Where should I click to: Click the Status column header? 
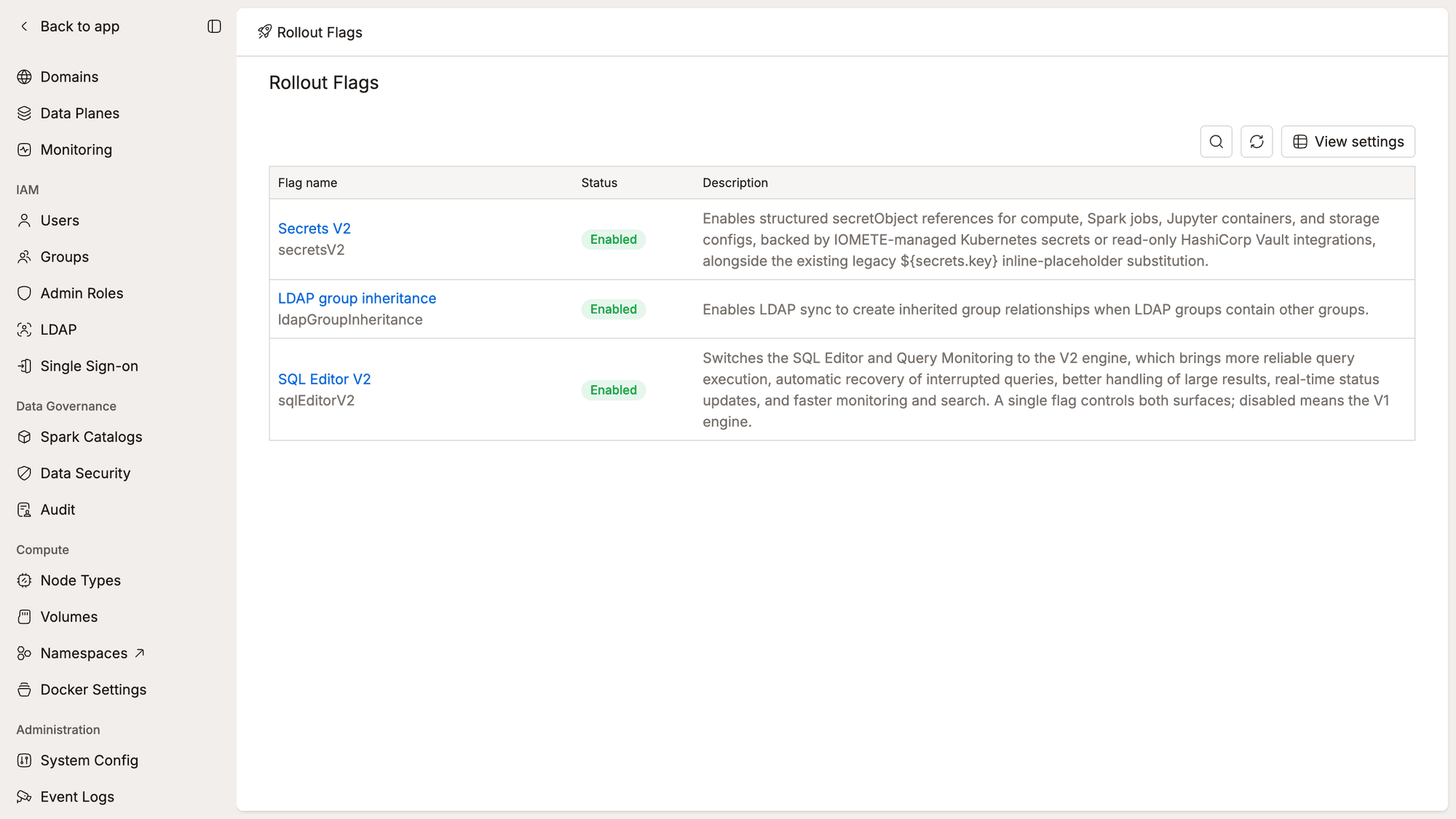[x=599, y=183]
